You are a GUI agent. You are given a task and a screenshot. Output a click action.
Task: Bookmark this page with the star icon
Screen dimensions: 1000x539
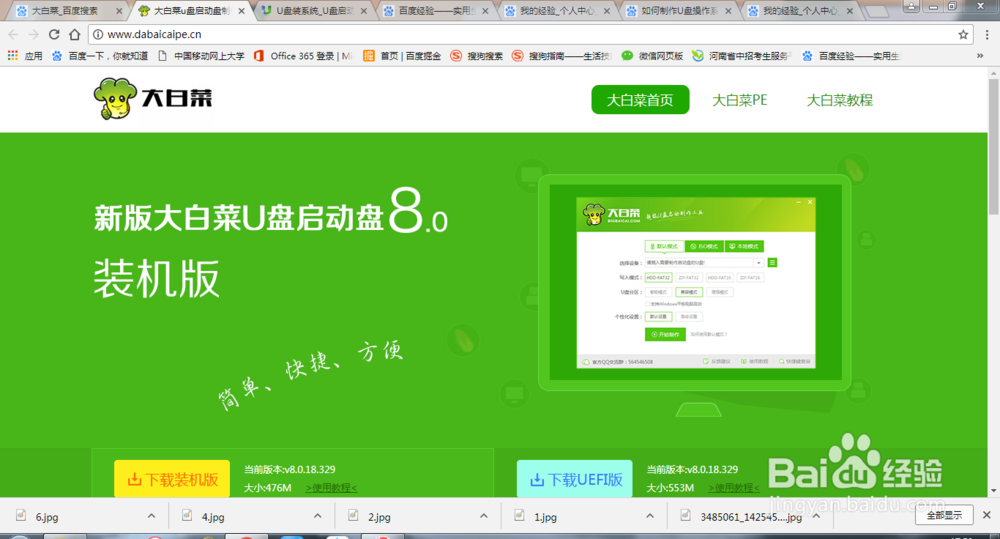pyautogui.click(x=963, y=34)
